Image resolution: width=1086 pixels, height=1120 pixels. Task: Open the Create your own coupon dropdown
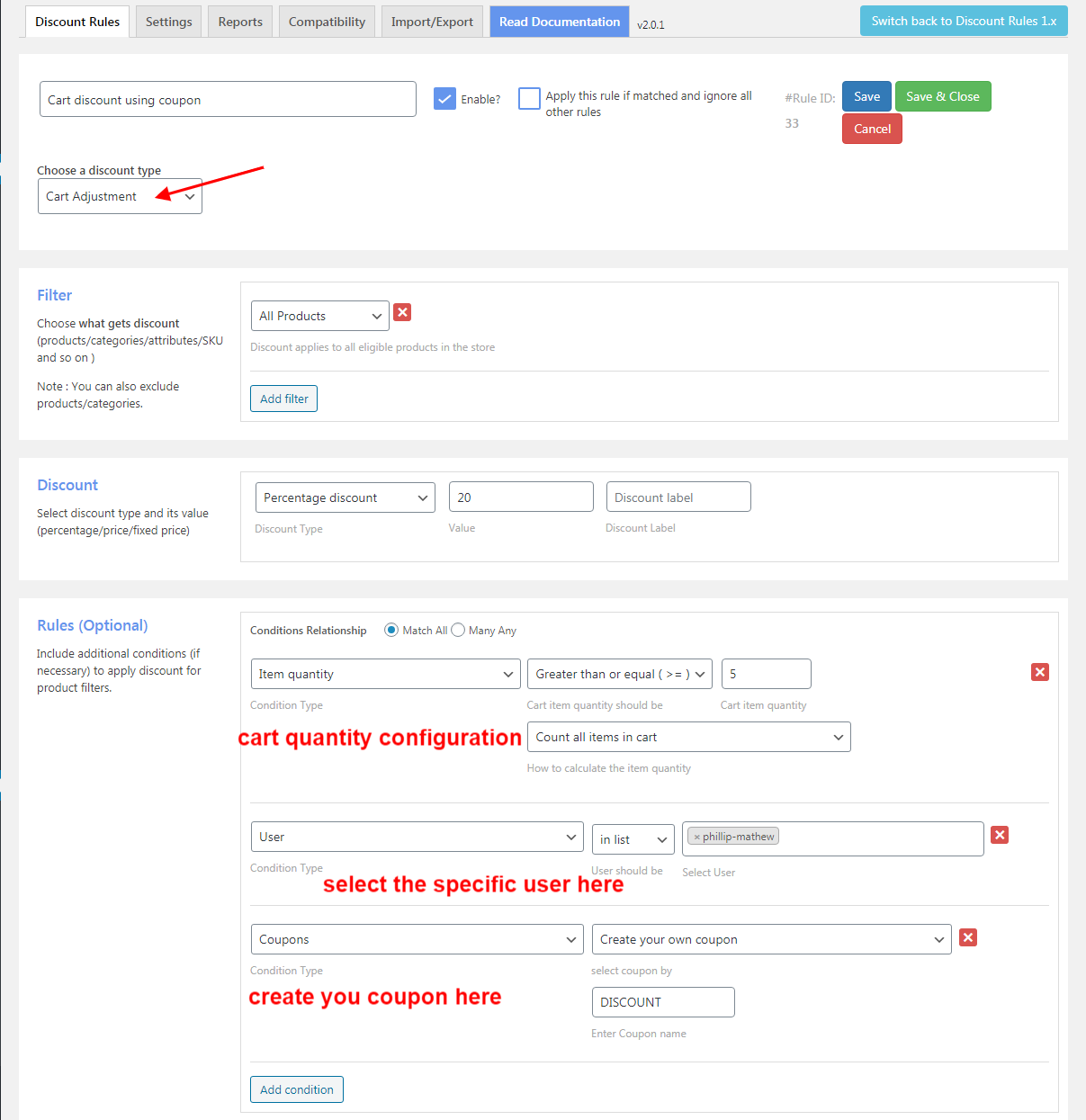click(771, 939)
